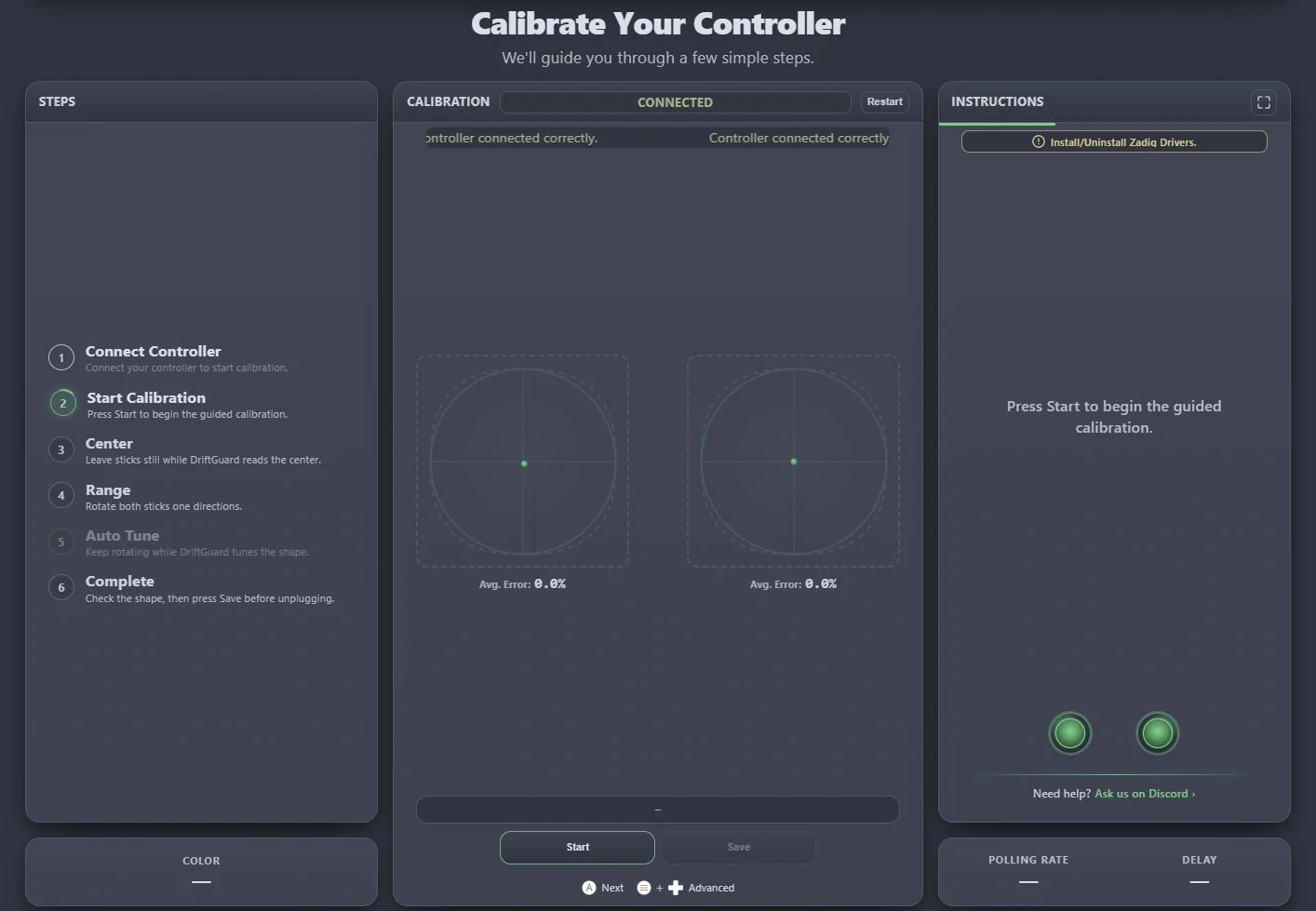Click 'Need help?' text
Screen dimensions: 1316x911
tap(1062, 794)
